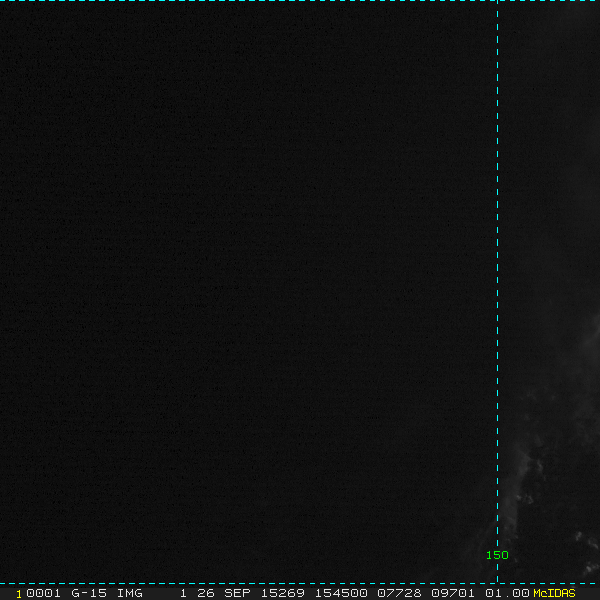This screenshot has width=600, height=600.
Task: Click the yellow frame indicator digit
Action: click(x=19, y=593)
